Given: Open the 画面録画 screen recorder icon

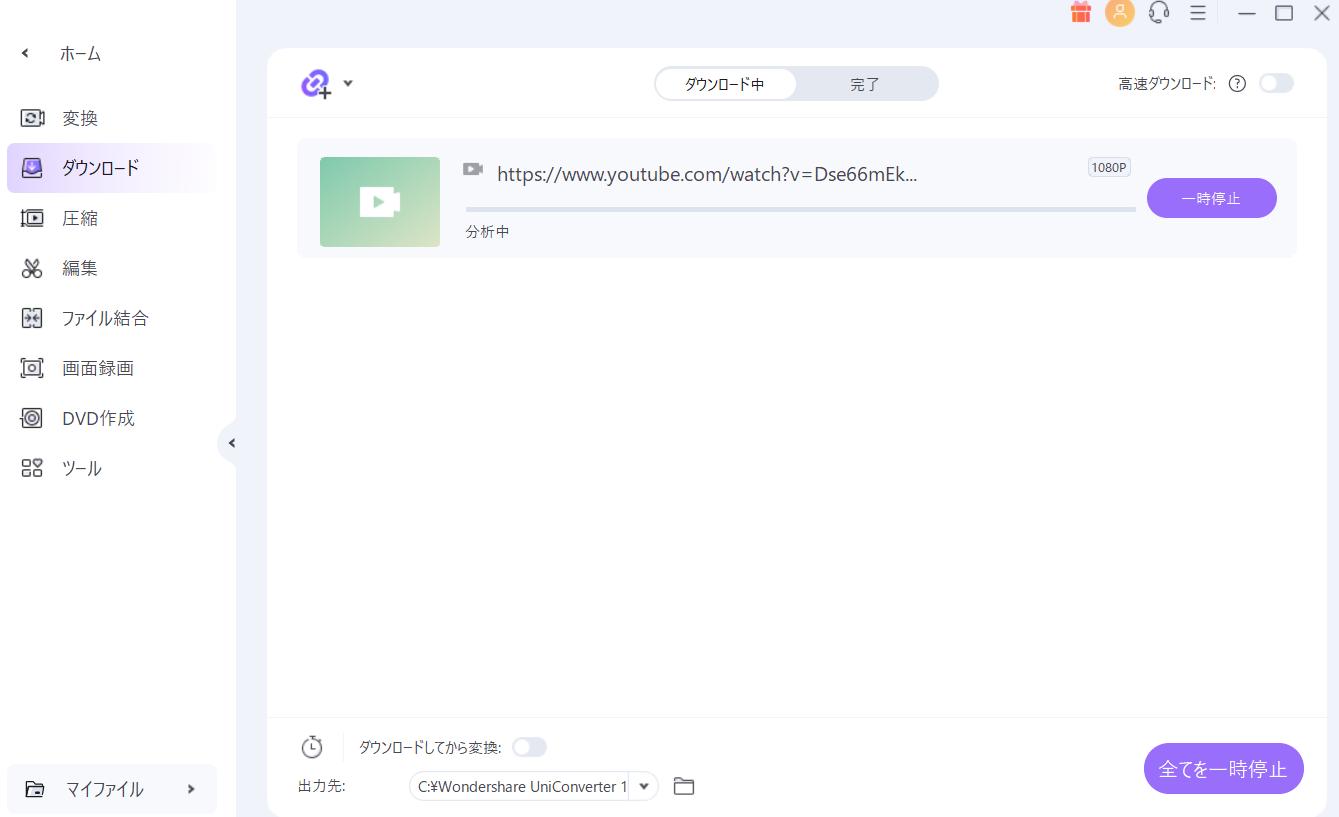Looking at the screenshot, I should coord(32,368).
